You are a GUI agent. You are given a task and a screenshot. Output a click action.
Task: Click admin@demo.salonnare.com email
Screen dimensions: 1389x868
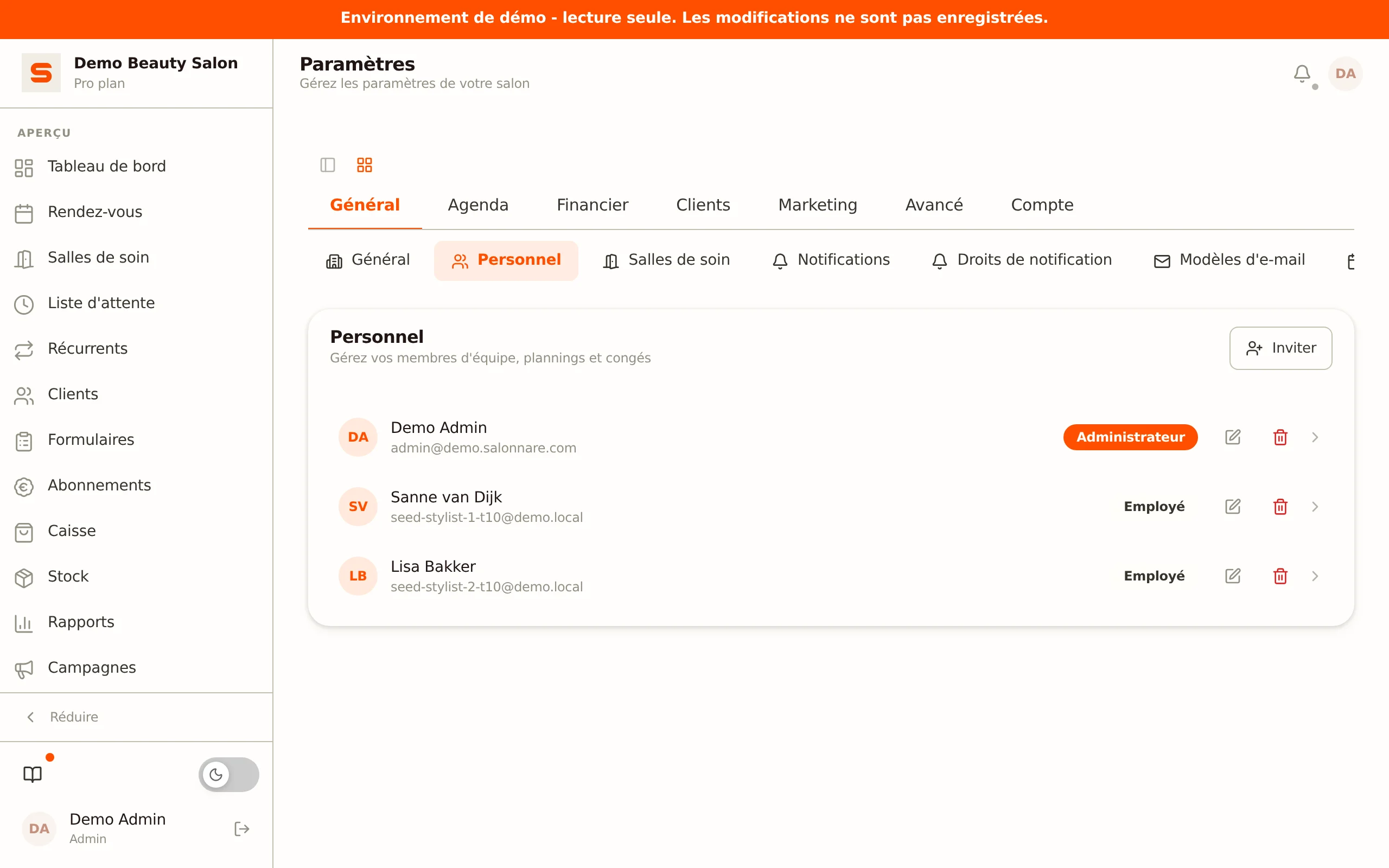(x=483, y=448)
